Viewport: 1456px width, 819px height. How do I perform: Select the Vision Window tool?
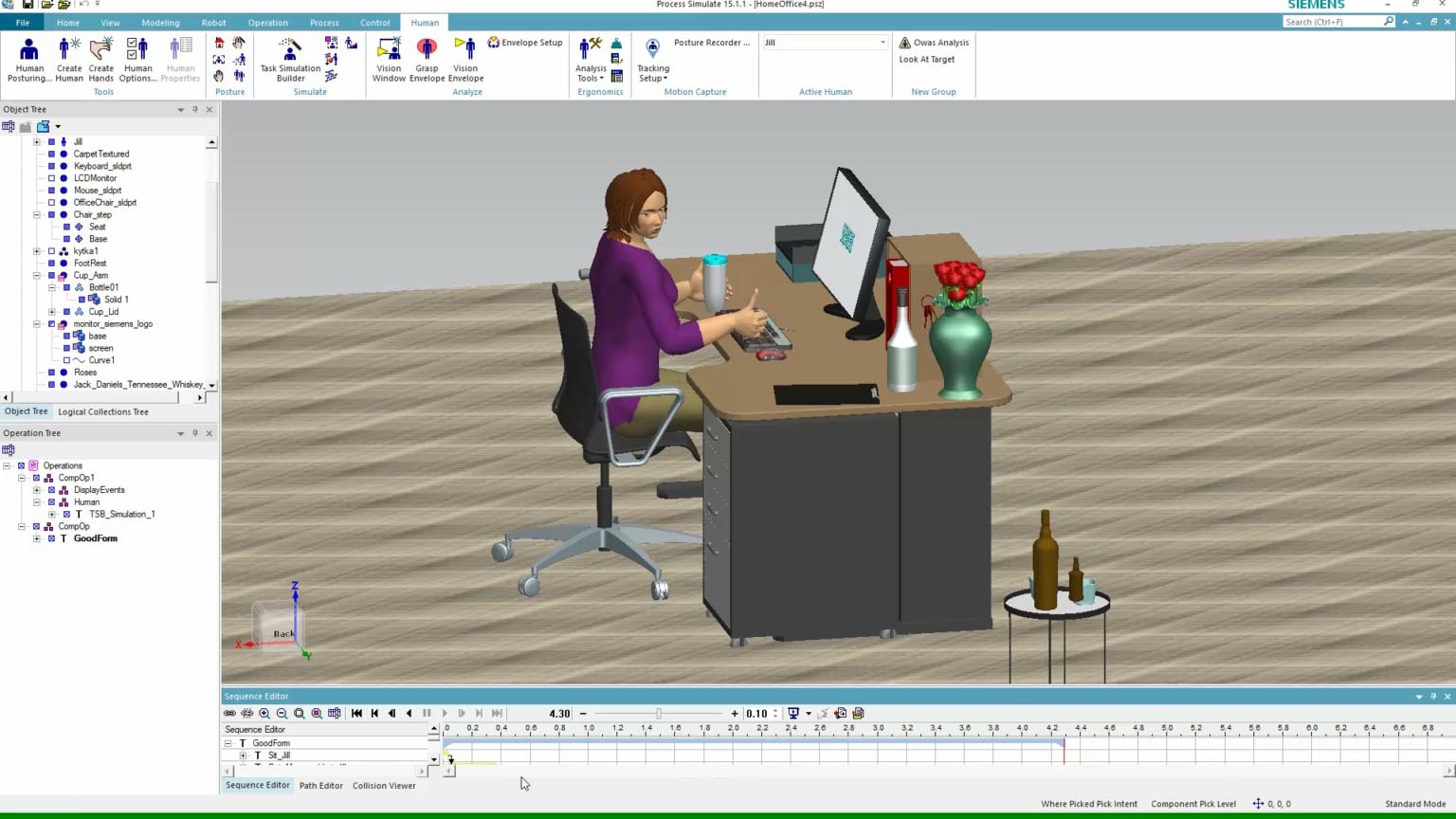point(388,58)
